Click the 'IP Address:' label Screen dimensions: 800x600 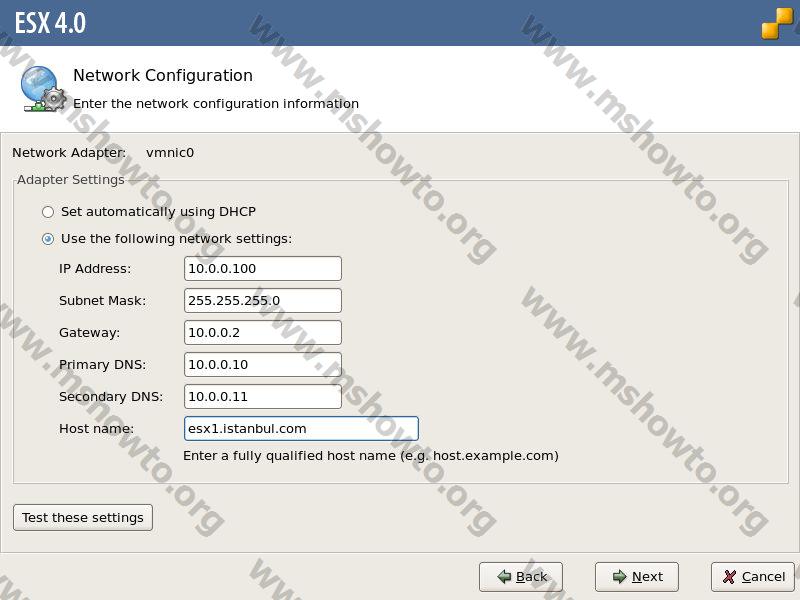click(95, 268)
